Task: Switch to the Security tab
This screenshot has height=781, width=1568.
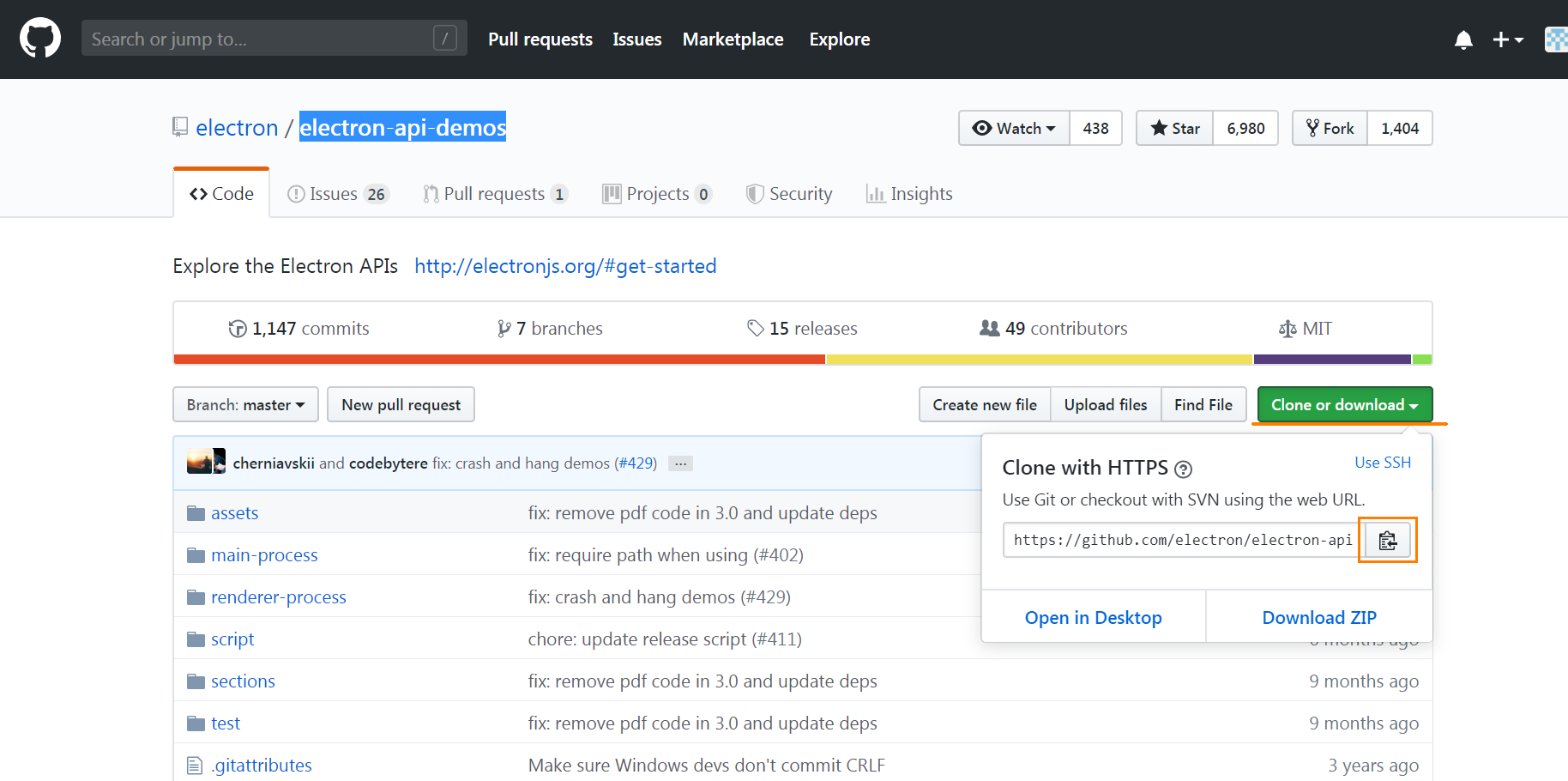Action: [x=789, y=194]
